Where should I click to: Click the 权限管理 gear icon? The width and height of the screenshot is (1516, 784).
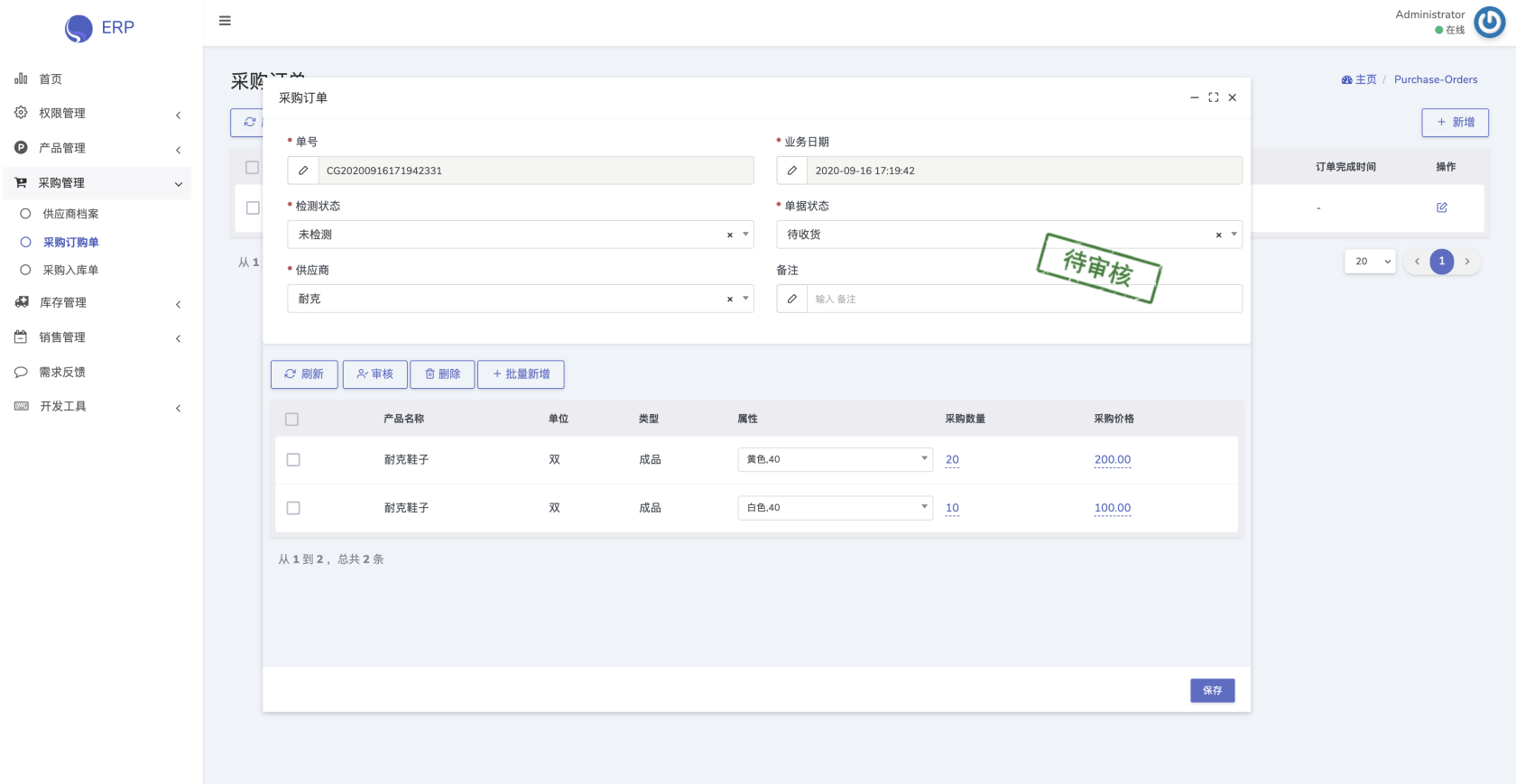tap(21, 113)
